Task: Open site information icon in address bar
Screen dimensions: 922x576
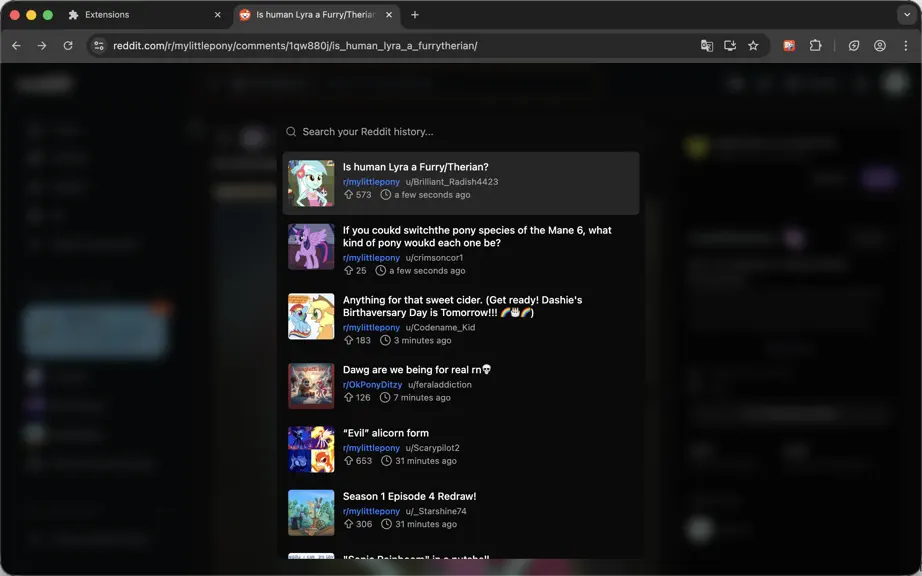Action: pyautogui.click(x=99, y=45)
